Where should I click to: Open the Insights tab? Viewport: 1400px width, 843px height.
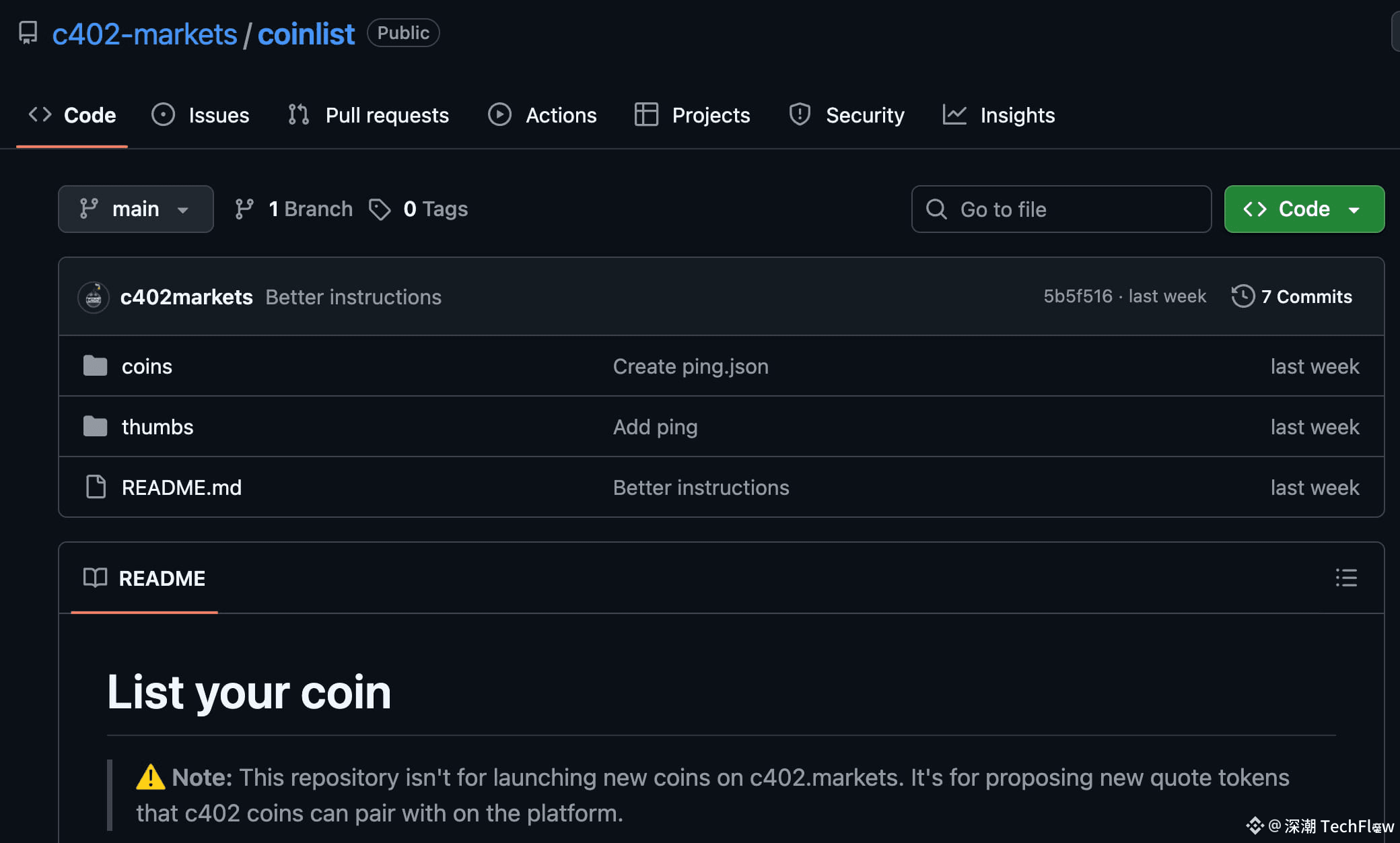[x=999, y=115]
